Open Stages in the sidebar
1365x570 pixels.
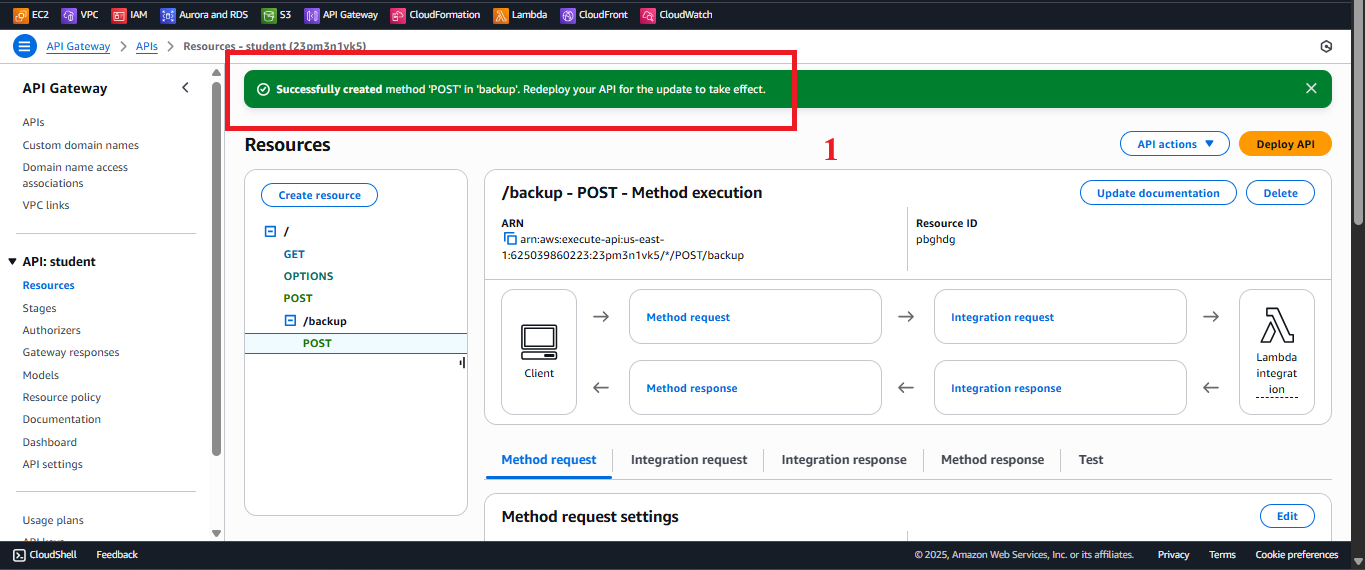click(x=40, y=308)
